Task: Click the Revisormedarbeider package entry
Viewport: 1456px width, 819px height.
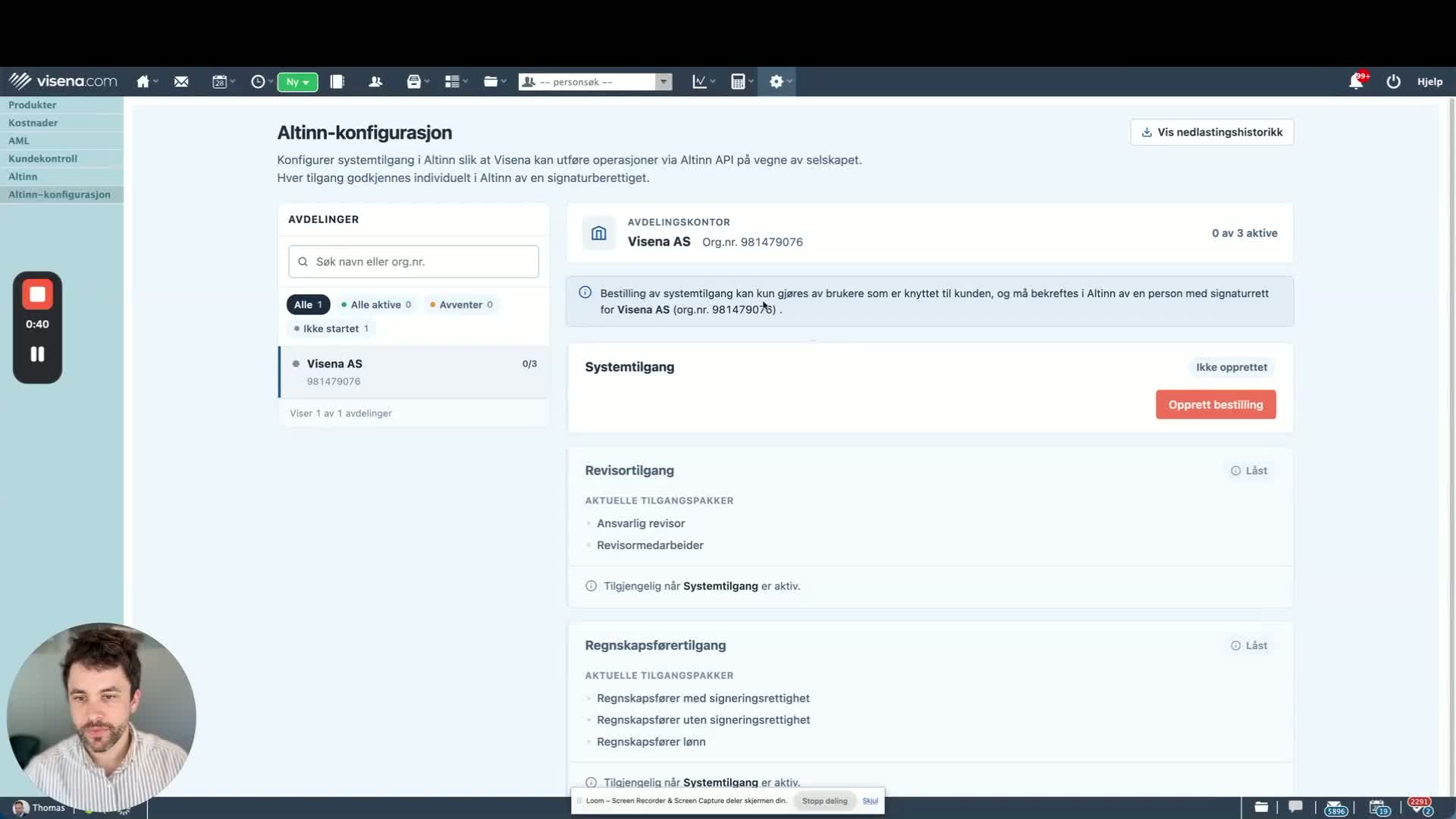Action: coord(650,546)
